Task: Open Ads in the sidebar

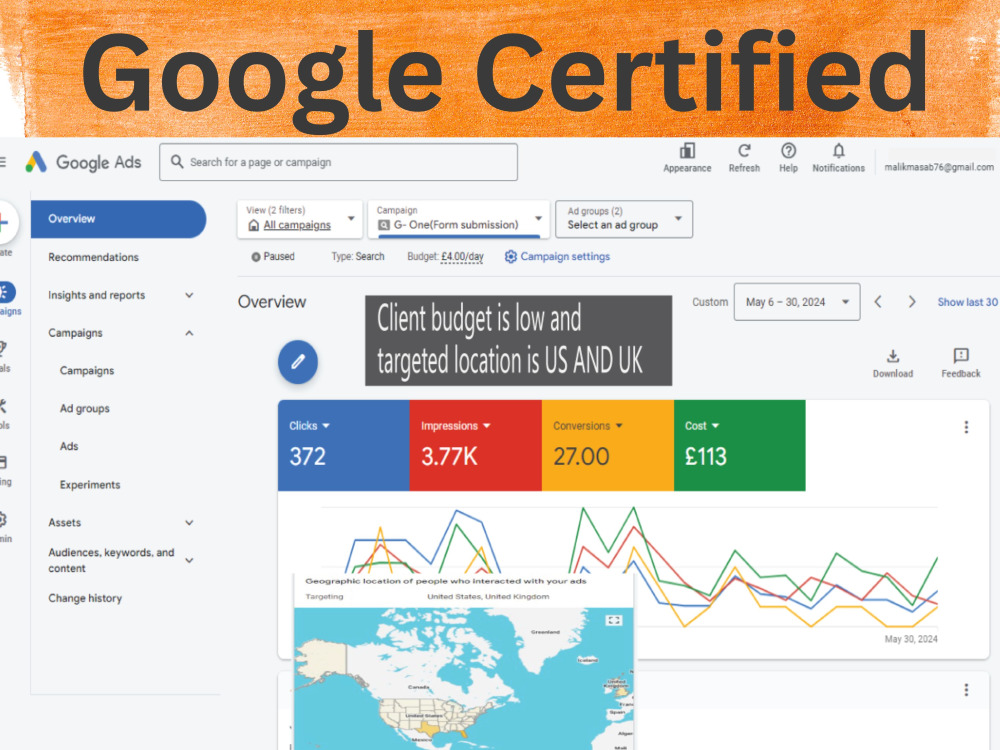Action: 69,446
